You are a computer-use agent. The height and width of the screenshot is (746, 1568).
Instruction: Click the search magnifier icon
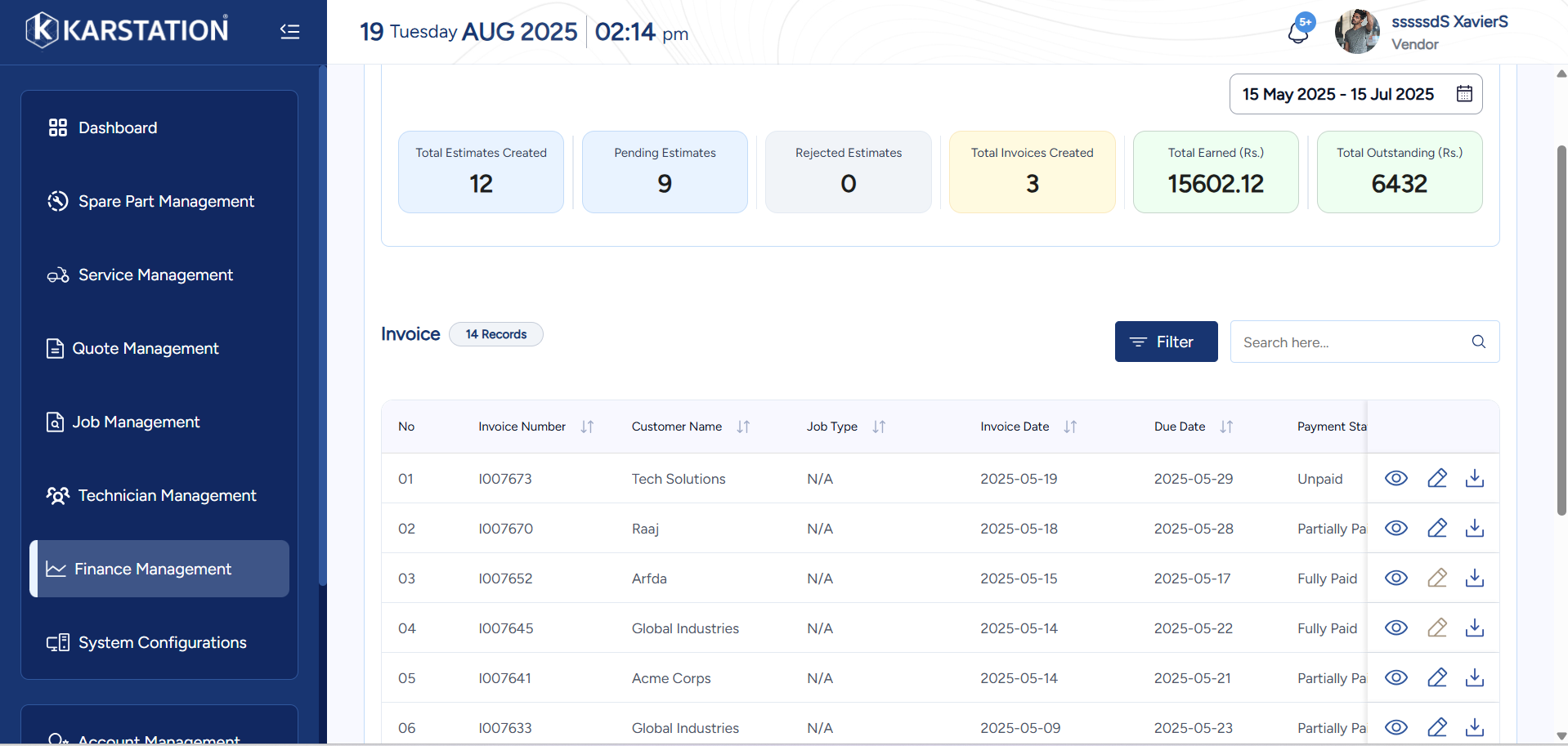(1478, 342)
